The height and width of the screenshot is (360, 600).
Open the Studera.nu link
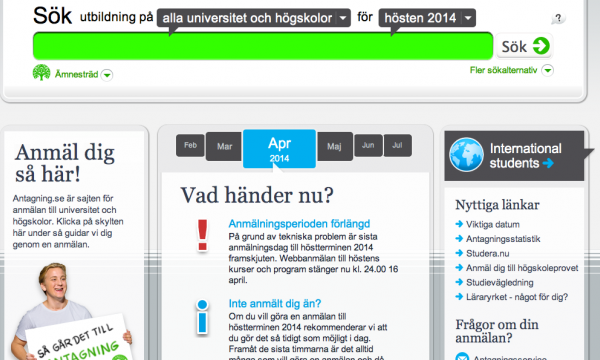488,254
